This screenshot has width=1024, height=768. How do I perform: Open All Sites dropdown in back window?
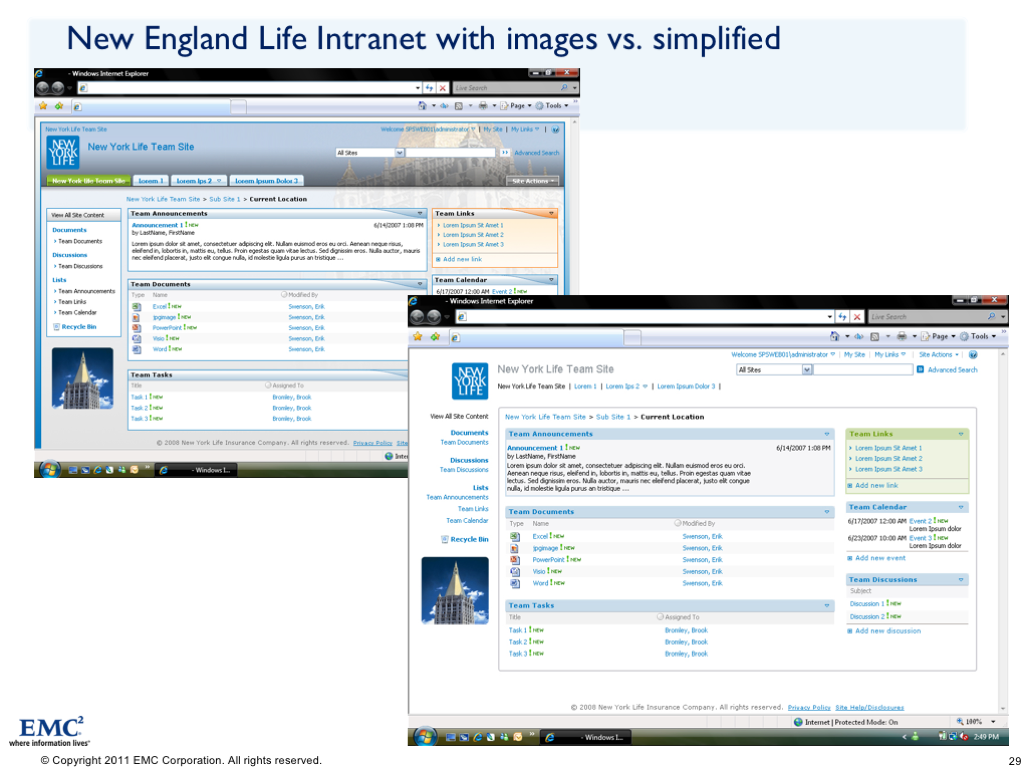point(400,153)
